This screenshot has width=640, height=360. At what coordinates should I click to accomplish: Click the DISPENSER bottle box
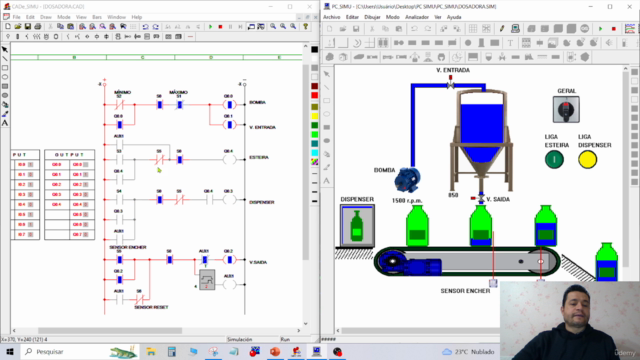pos(357,226)
